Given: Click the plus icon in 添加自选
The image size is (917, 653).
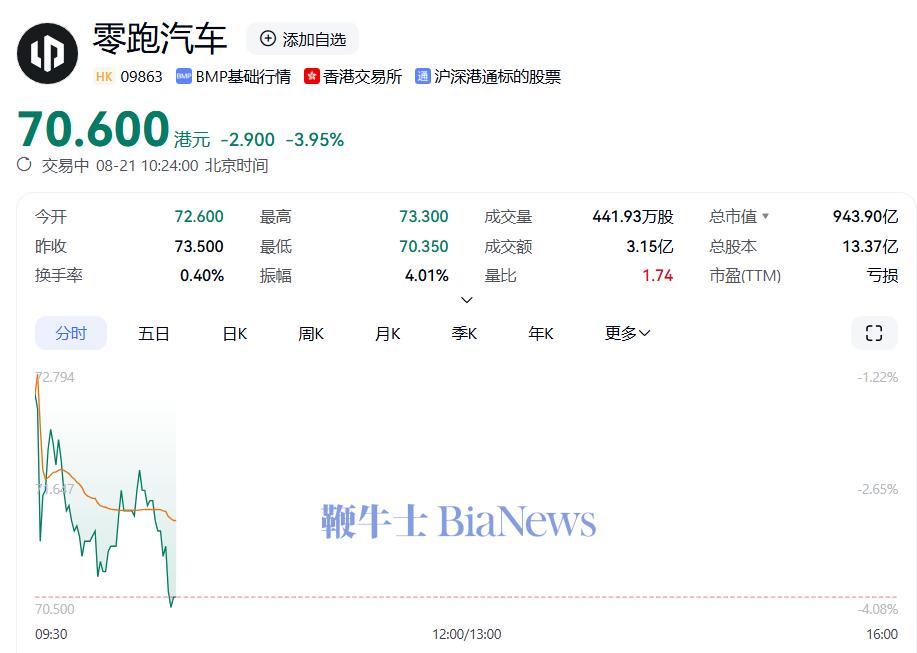Looking at the screenshot, I should 267,39.
